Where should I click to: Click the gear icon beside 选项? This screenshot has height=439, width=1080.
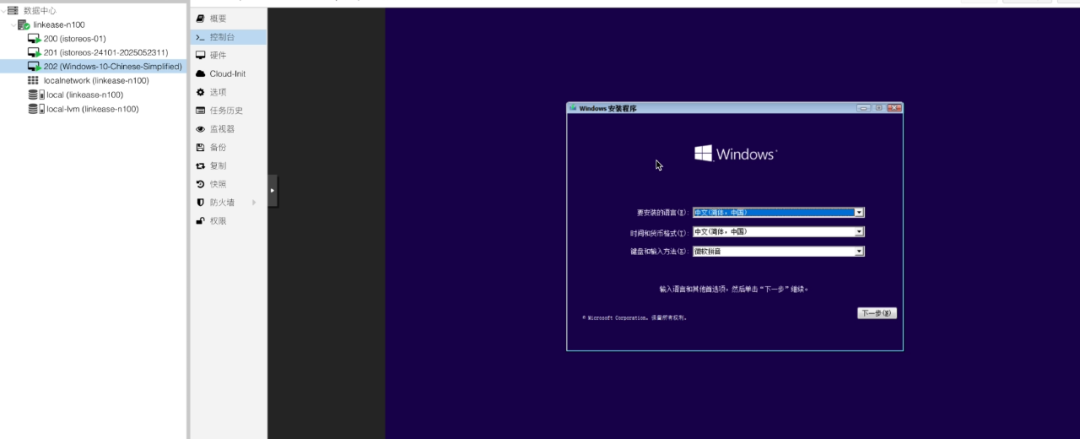[x=200, y=92]
